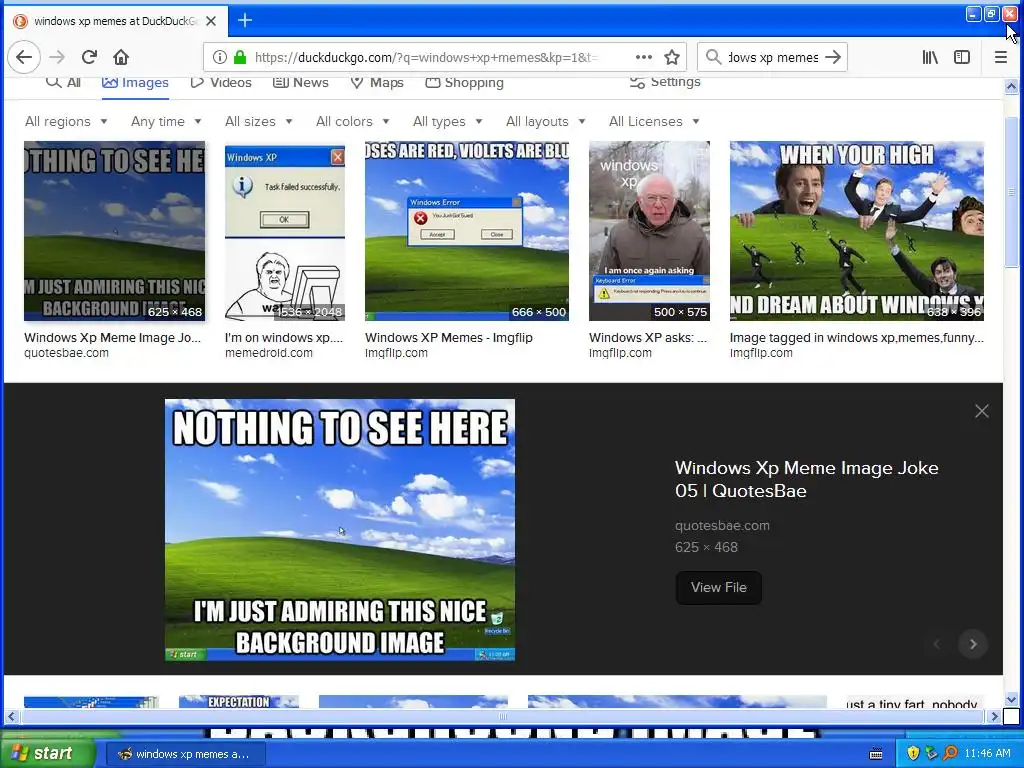Image resolution: width=1024 pixels, height=768 pixels.
Task: Open the Bernie Sanders windows xp thumbnail
Action: 649,231
